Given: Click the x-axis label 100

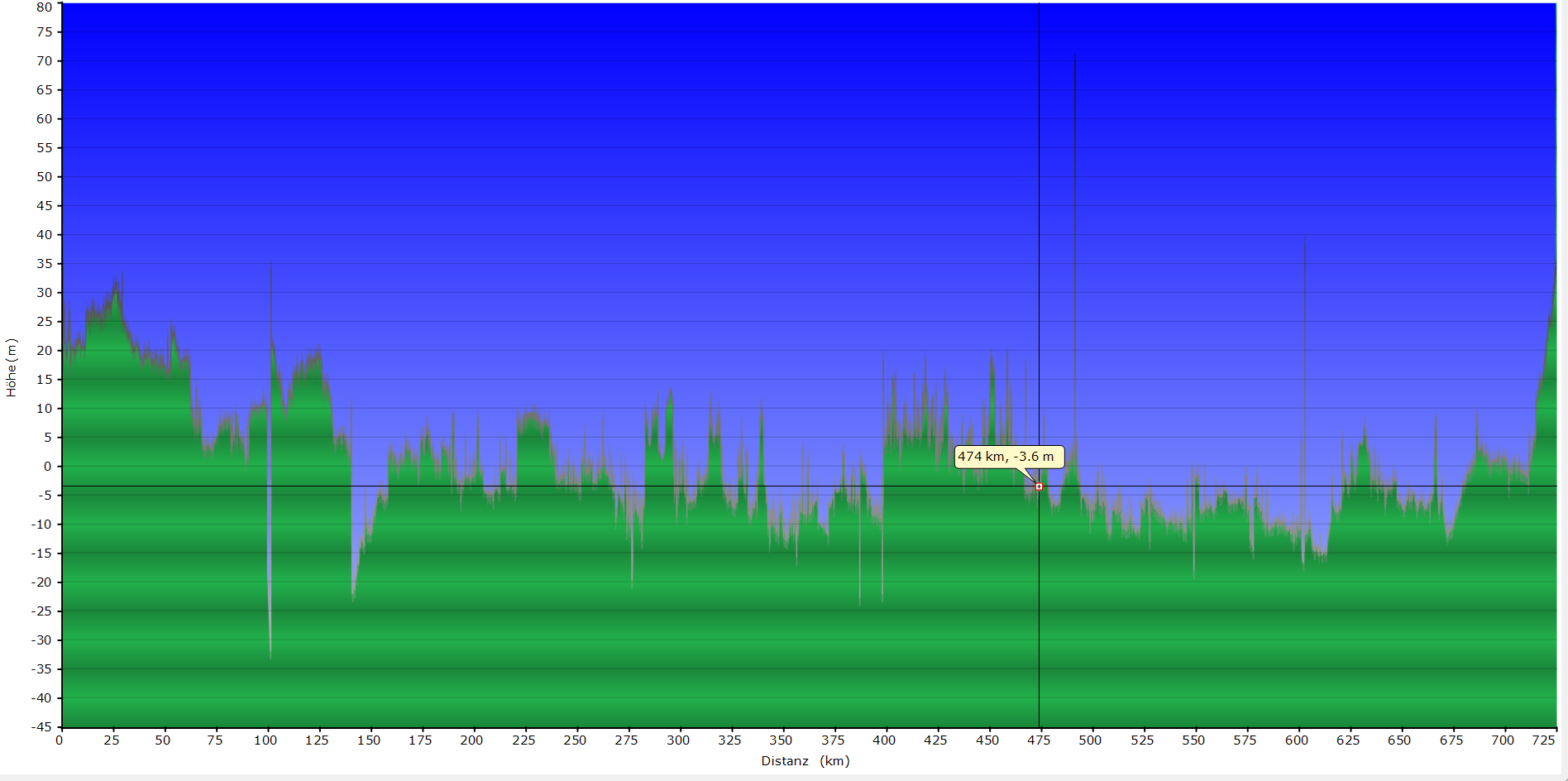Looking at the screenshot, I should coord(265,740).
